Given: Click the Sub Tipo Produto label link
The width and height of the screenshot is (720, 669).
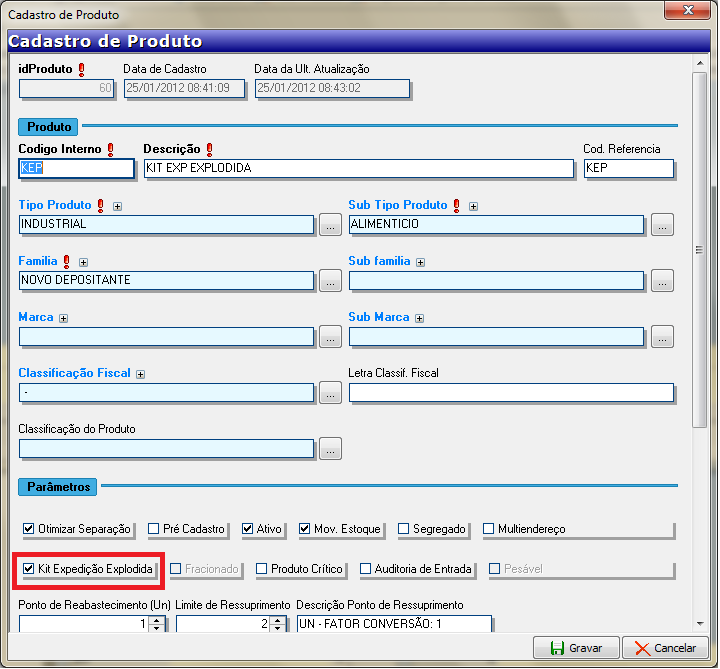Looking at the screenshot, I should click(398, 205).
